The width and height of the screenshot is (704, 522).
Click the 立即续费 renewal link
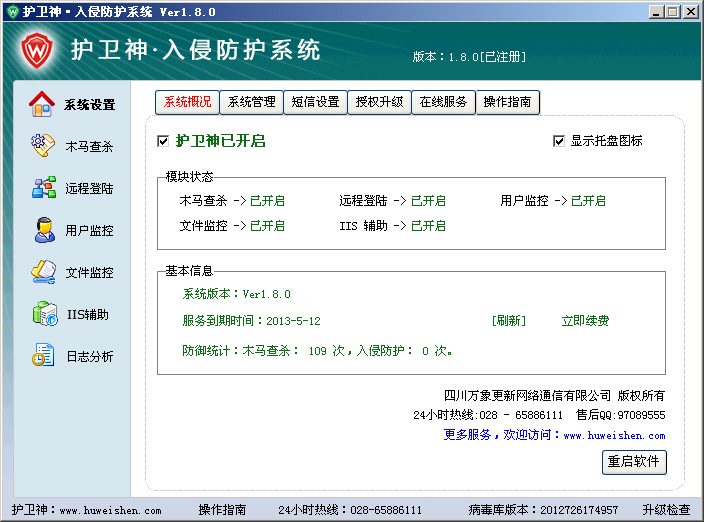[x=585, y=321]
